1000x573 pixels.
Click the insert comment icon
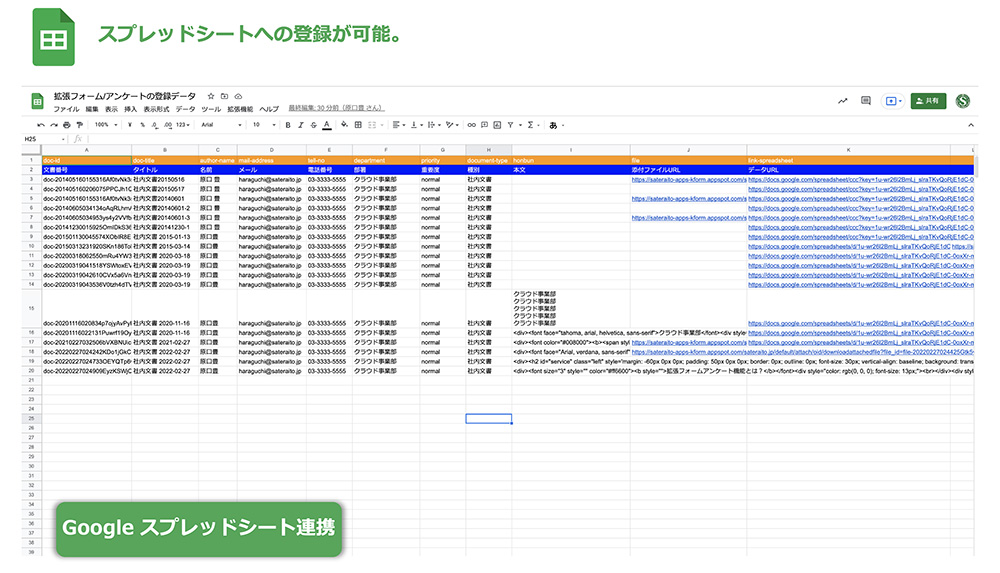click(x=484, y=125)
